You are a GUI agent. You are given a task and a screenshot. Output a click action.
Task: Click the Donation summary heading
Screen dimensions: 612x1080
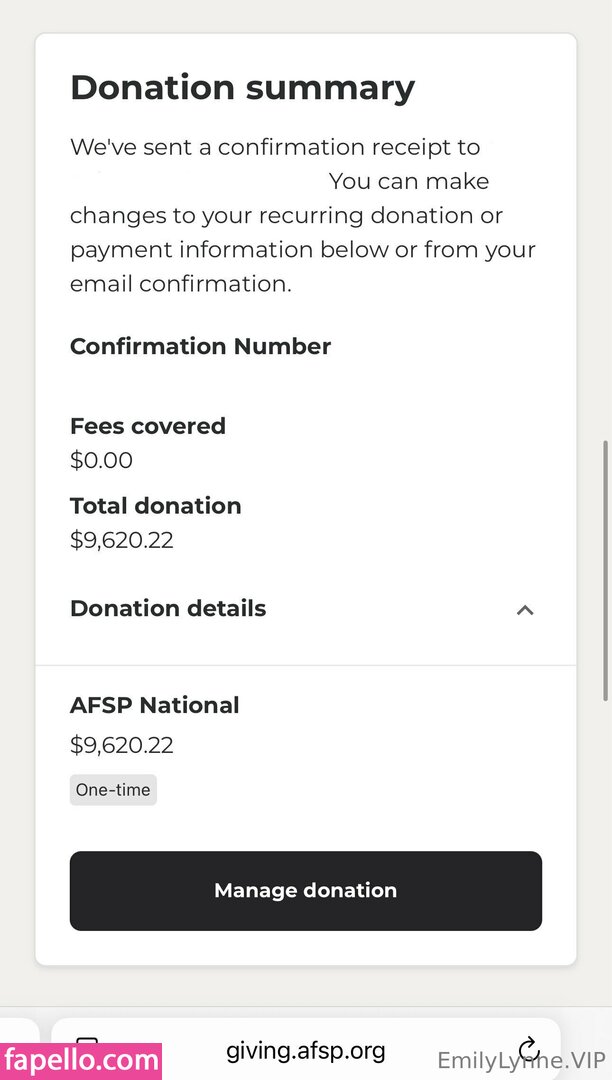pos(242,88)
